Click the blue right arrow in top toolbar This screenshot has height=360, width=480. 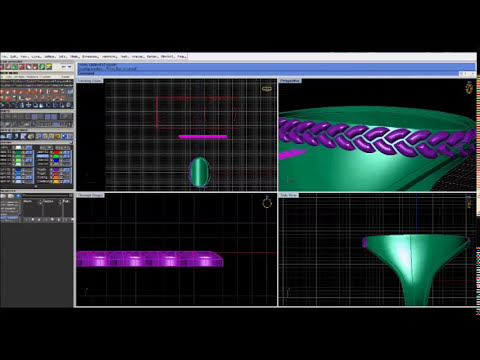tap(69, 67)
